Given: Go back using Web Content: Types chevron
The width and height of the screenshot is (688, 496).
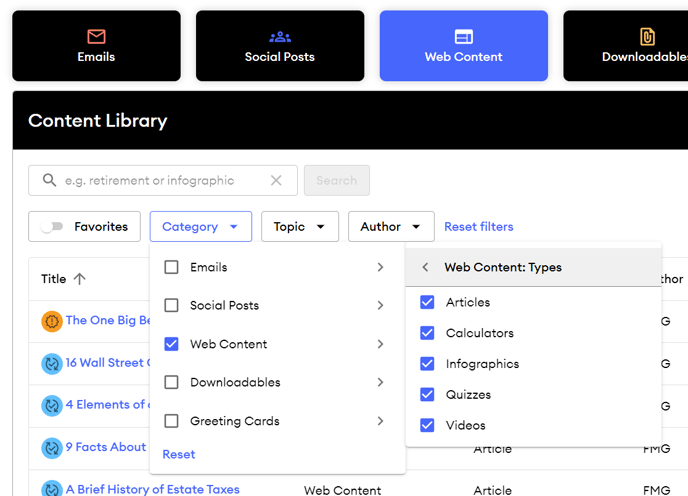Looking at the screenshot, I should [425, 268].
